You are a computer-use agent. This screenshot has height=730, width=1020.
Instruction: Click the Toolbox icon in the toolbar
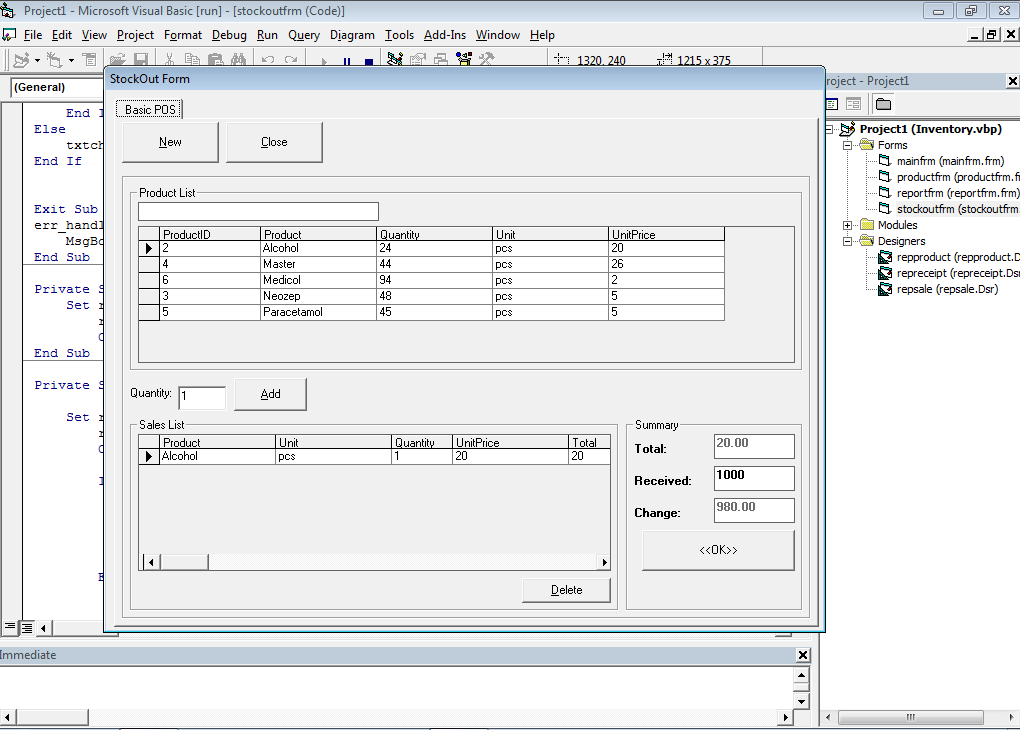pos(487,60)
